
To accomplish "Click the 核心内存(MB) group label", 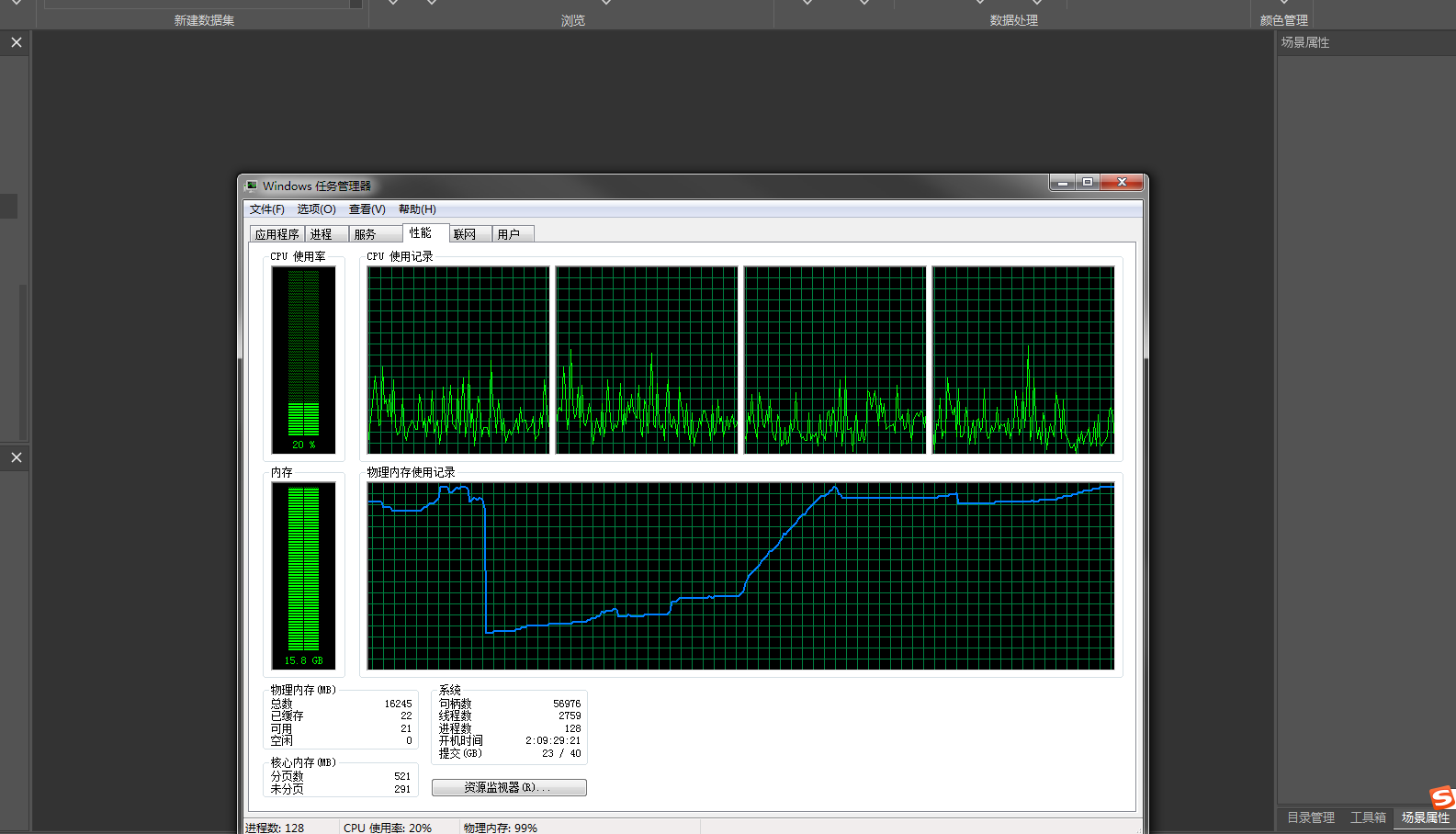I will pyautogui.click(x=303, y=762).
